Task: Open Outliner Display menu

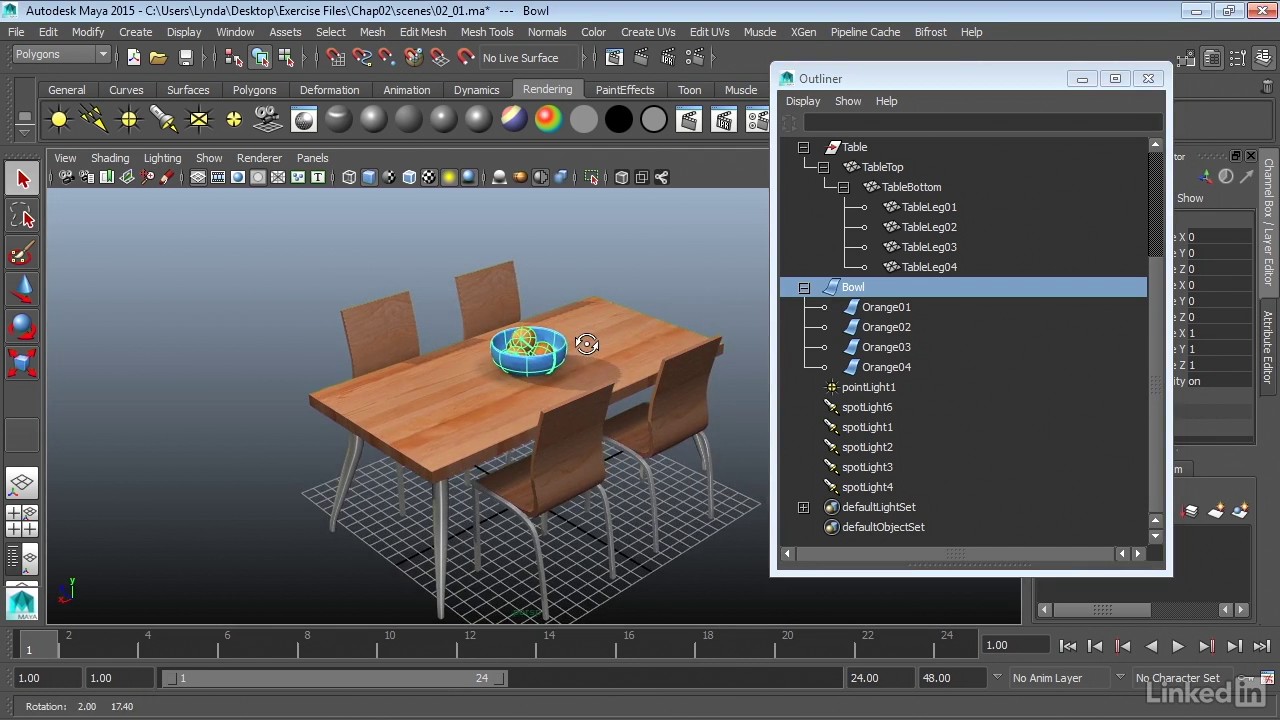Action: (802, 101)
